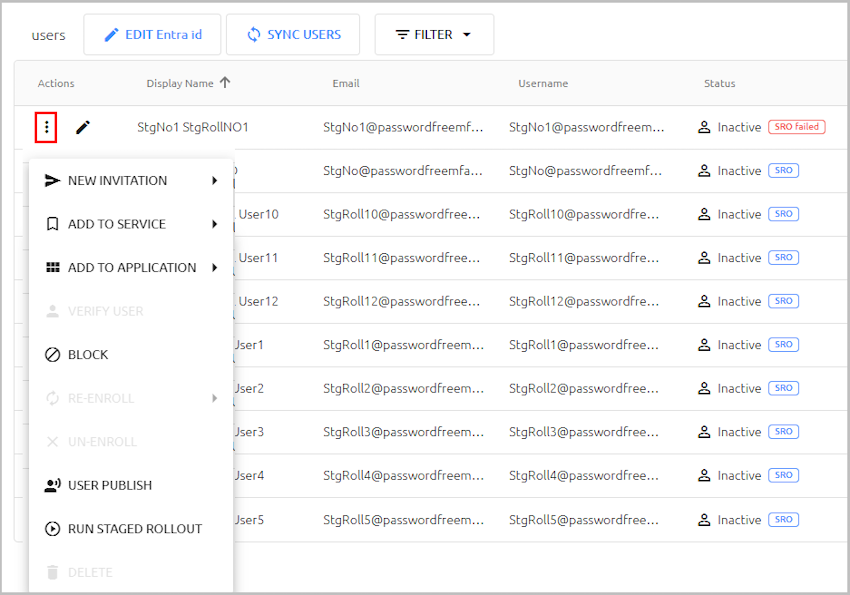Click the user status icon on StgRoll12 row
Image resolution: width=850 pixels, height=595 pixels.
click(x=704, y=301)
